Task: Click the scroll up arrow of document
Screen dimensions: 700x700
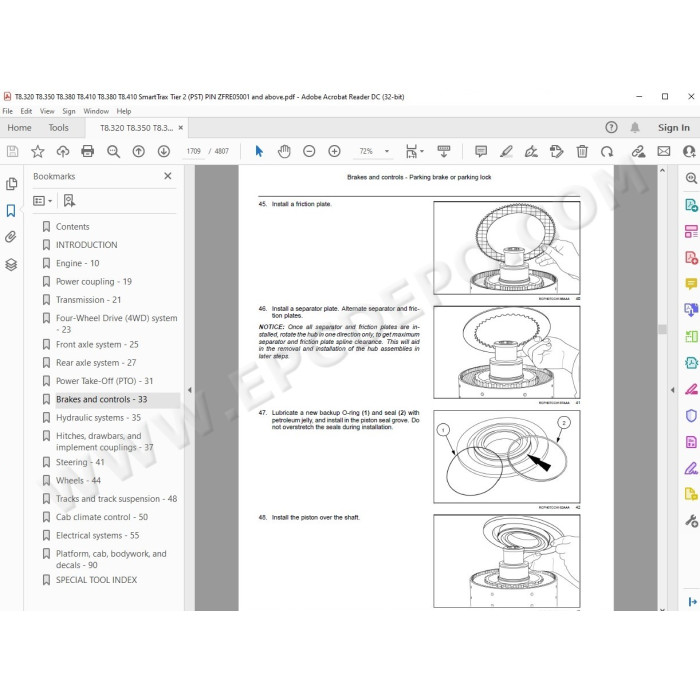Action: [x=662, y=170]
